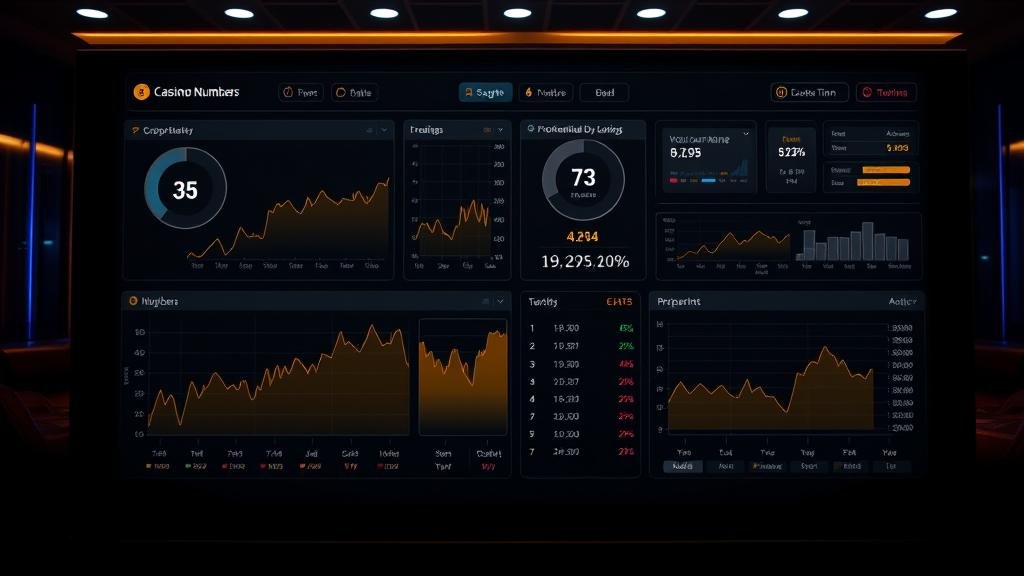The image size is (1024, 576).
Task: Click the clock icon on the Pees button
Action: coord(288,92)
